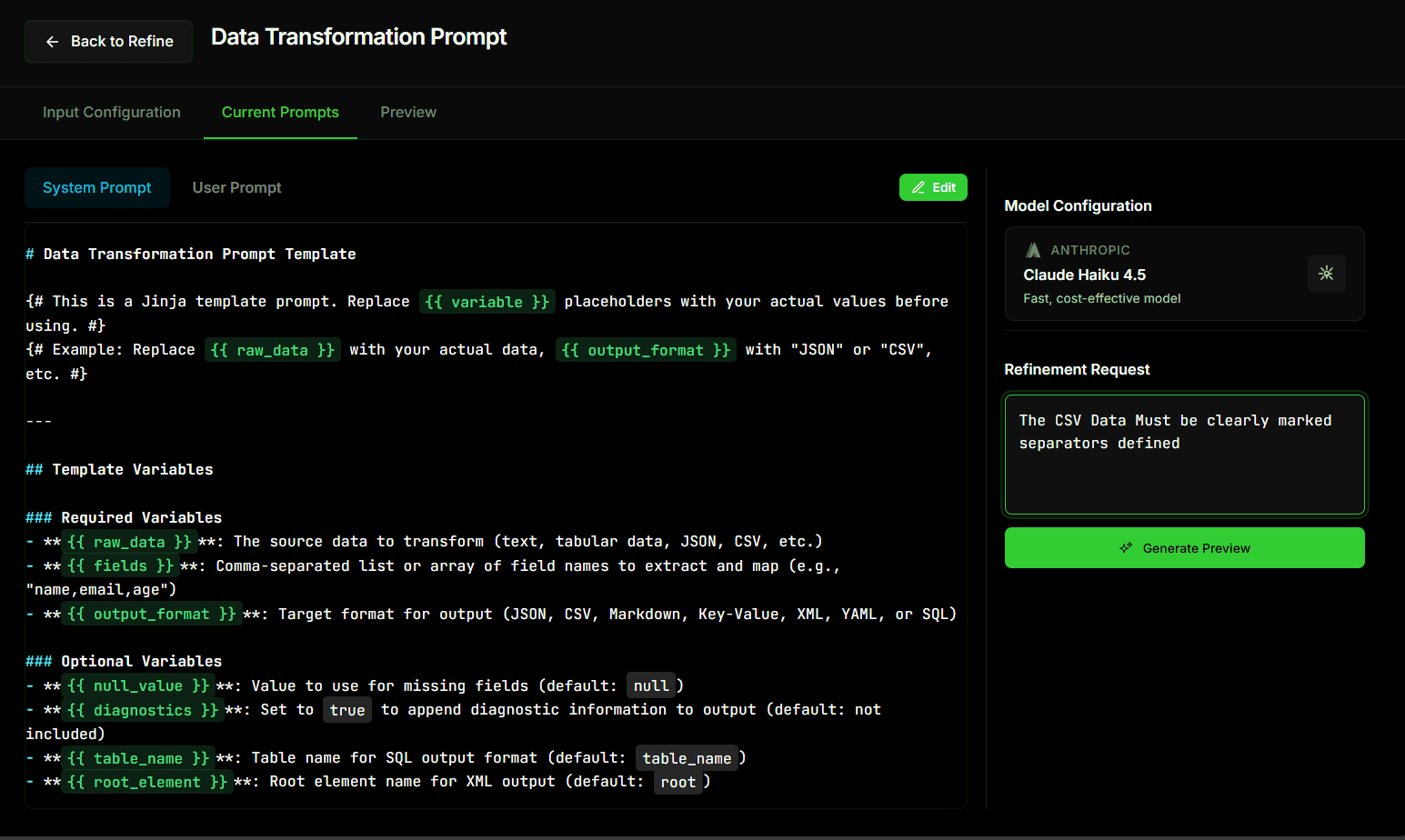
Task: Click the '## Template Variables' heading
Action: (x=119, y=470)
